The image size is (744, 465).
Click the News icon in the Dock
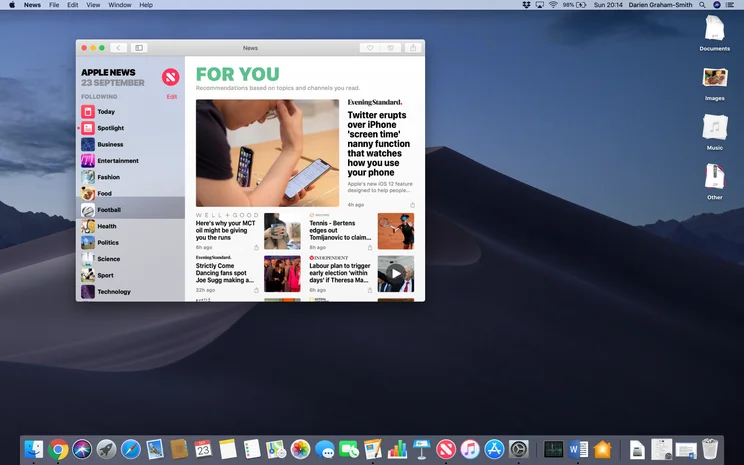tap(446, 449)
